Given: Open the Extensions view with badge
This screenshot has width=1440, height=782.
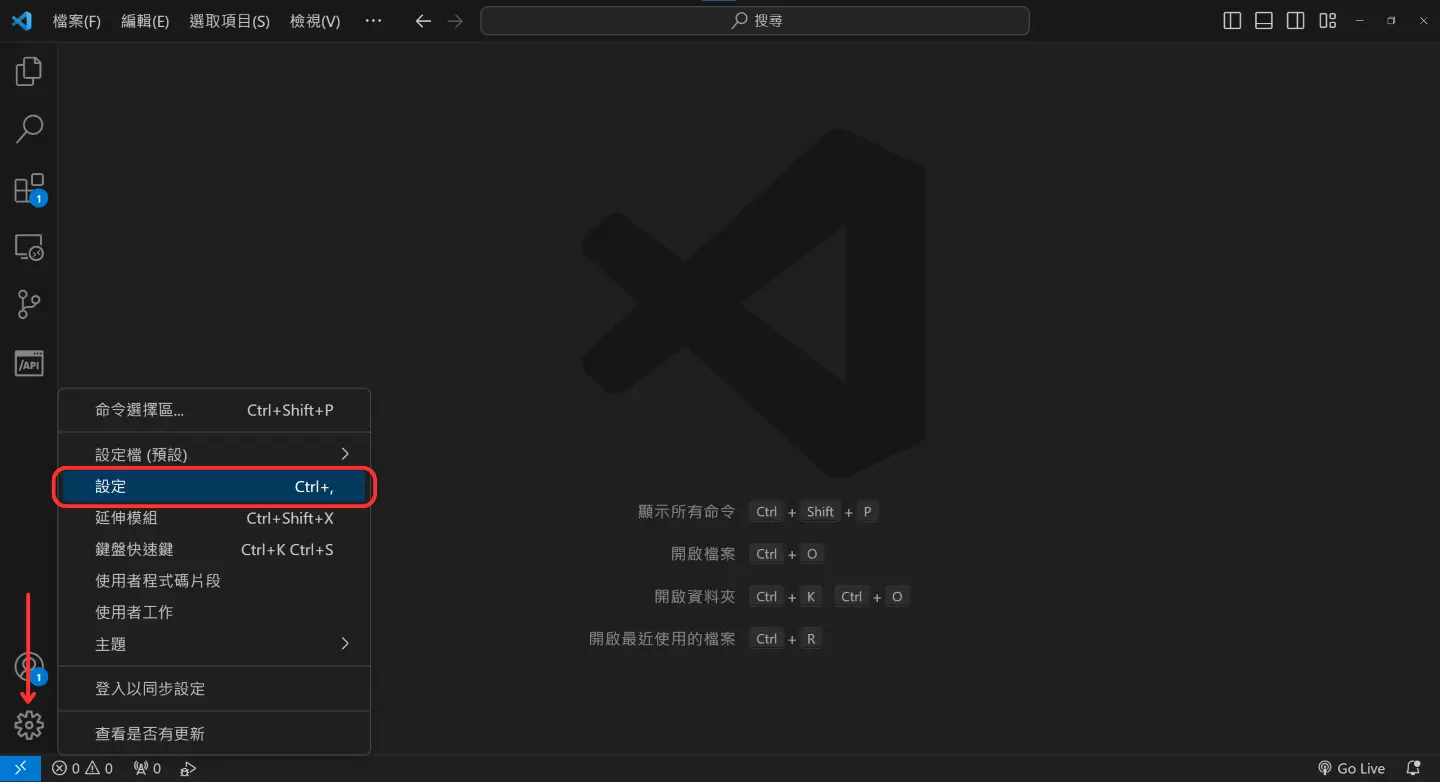Looking at the screenshot, I should 29,189.
